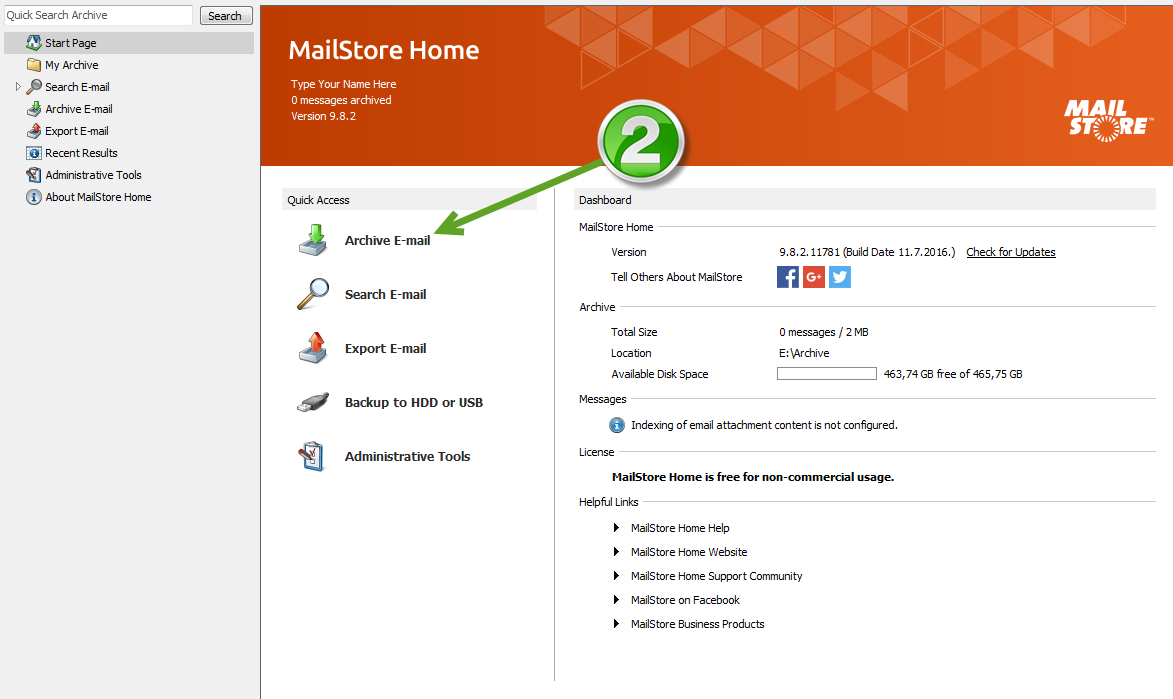Select Export E-mail in the navigation tree

click(x=76, y=131)
